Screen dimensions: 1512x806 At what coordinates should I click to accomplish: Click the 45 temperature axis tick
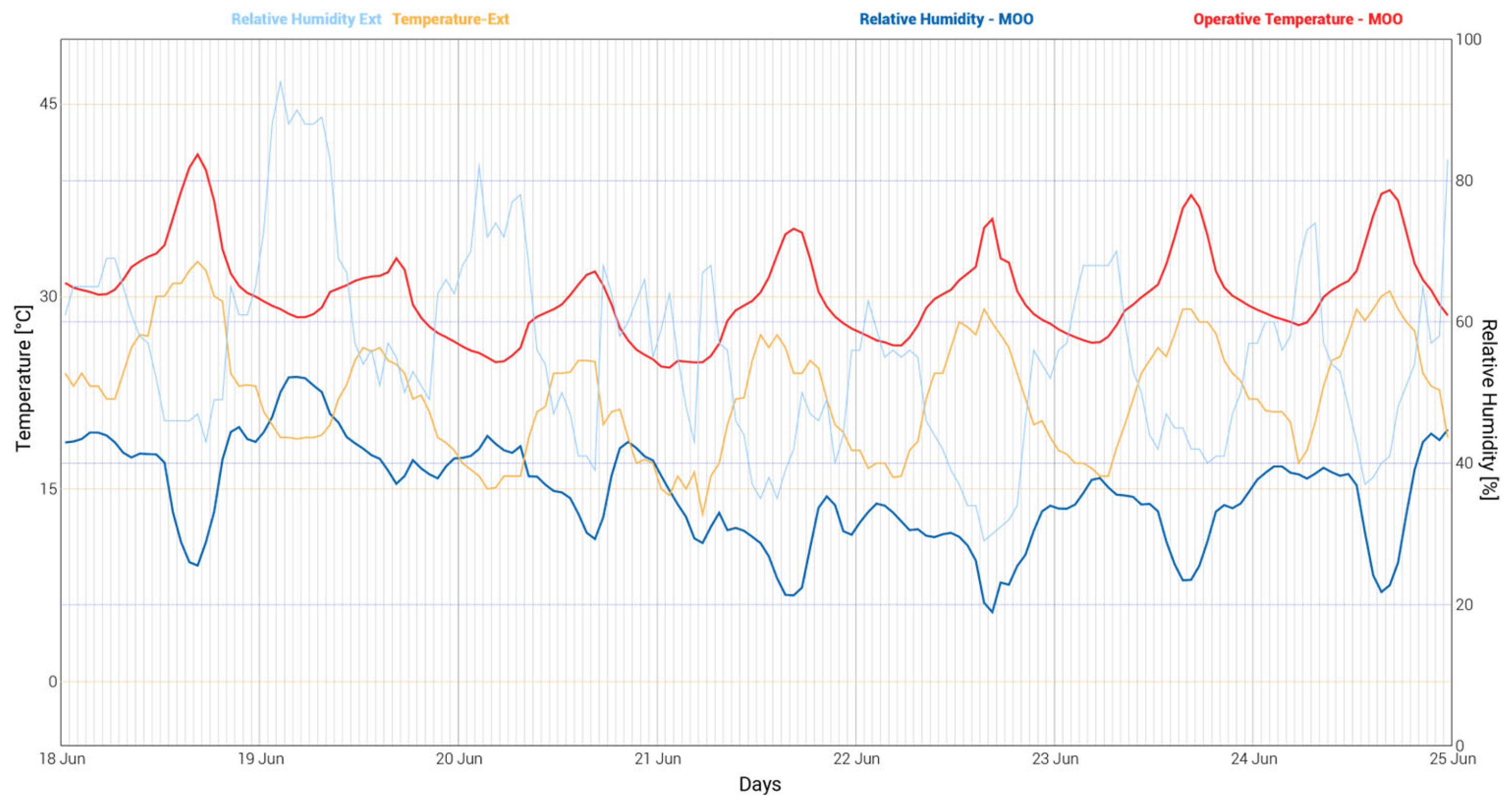click(48, 104)
